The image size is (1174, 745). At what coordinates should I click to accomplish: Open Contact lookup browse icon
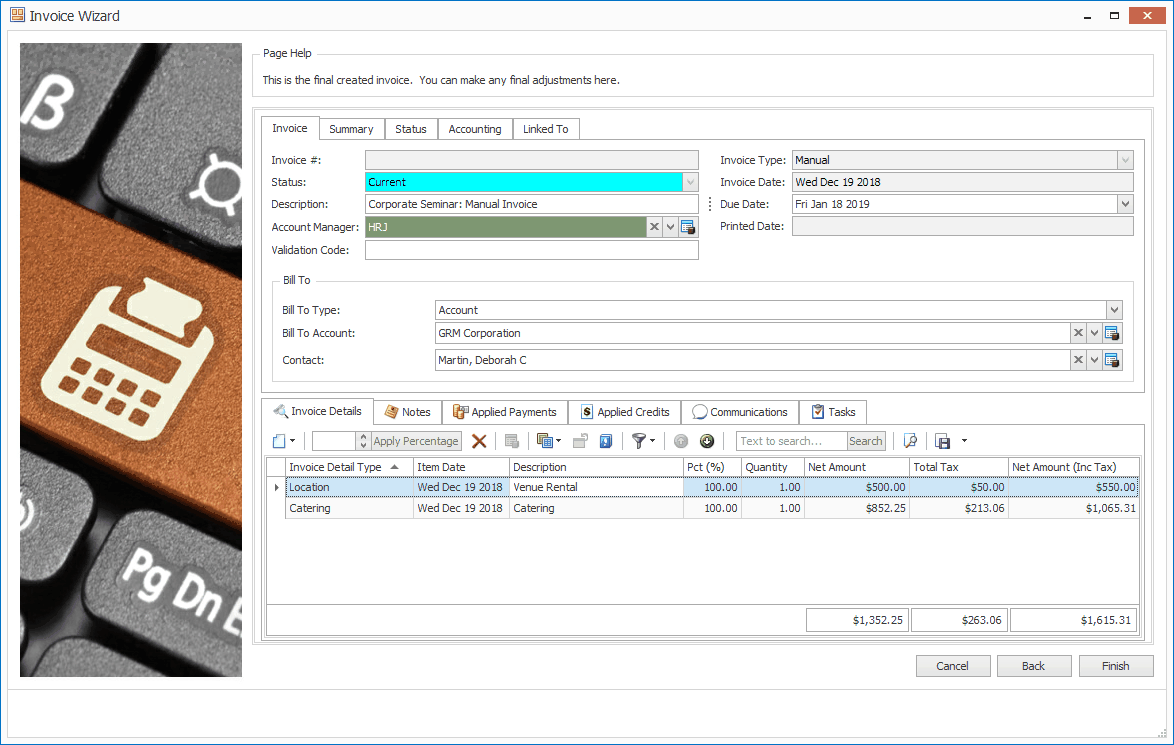1112,360
